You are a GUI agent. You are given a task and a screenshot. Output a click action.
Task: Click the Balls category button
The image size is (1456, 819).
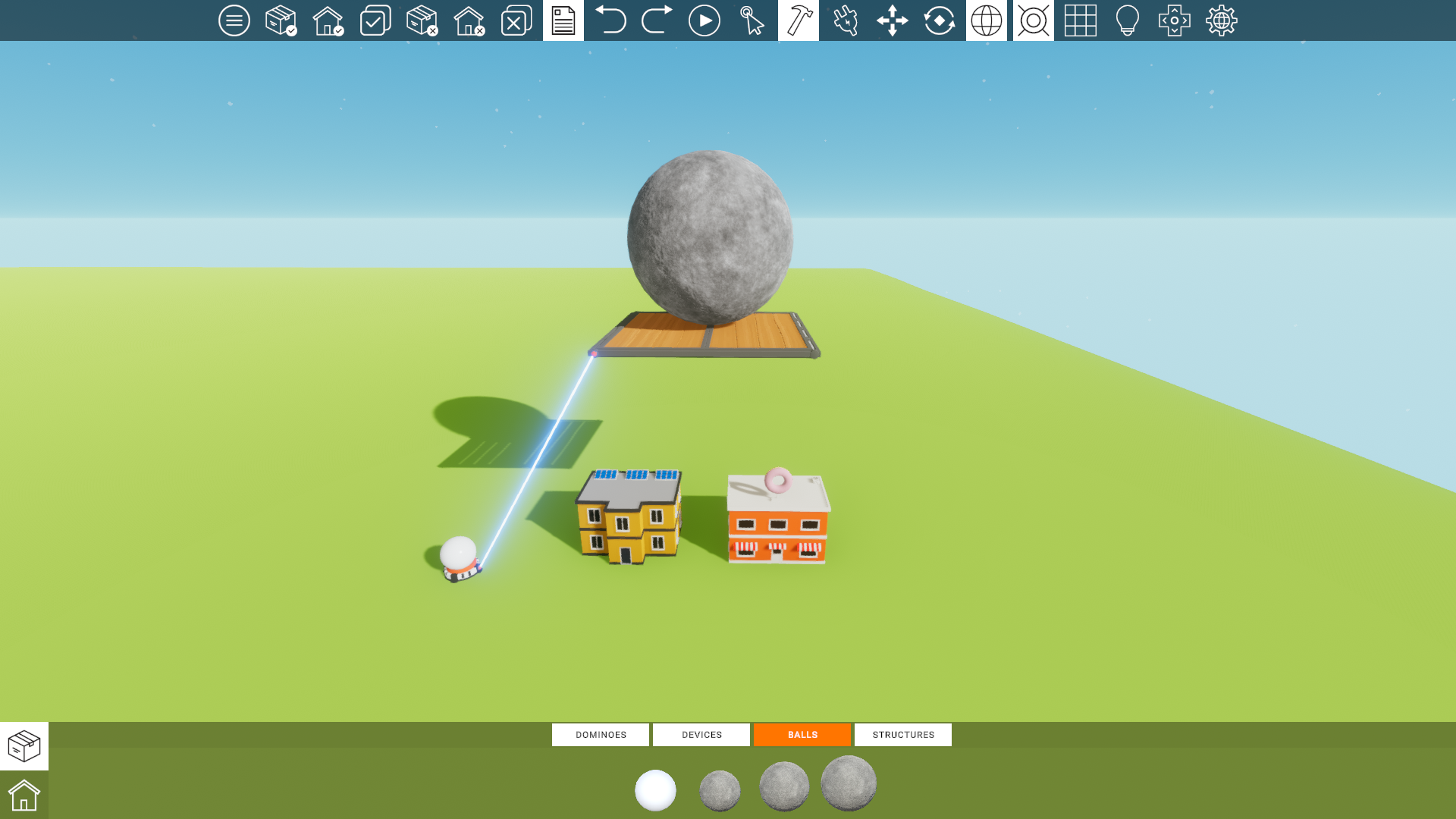click(802, 735)
